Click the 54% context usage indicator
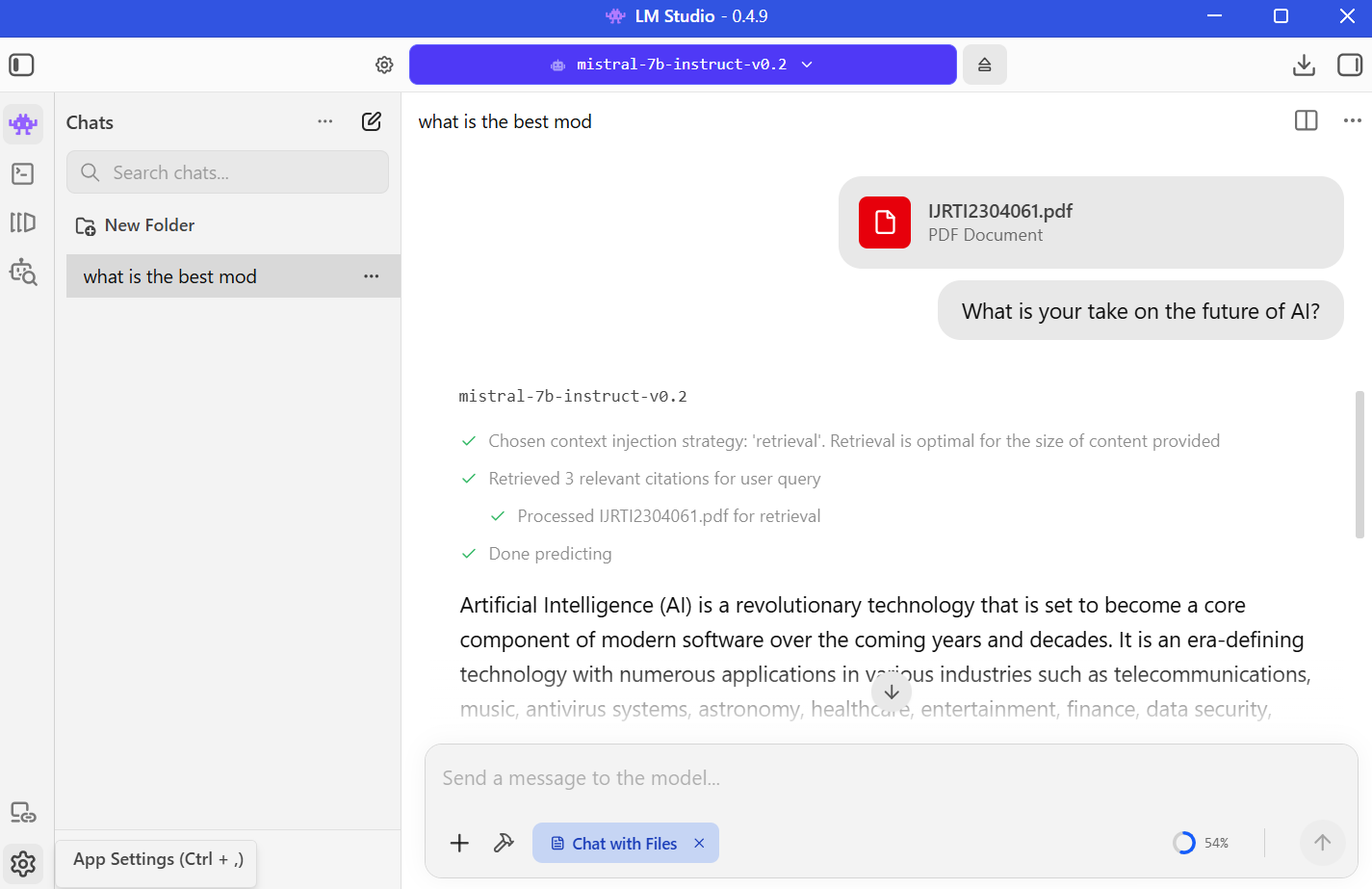Screen dimensions: 1372x889 pyautogui.click(x=1201, y=843)
